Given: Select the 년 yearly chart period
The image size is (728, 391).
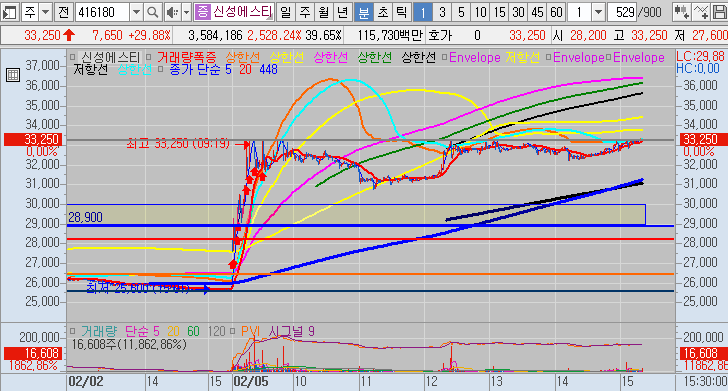Looking at the screenshot, I should pos(343,12).
